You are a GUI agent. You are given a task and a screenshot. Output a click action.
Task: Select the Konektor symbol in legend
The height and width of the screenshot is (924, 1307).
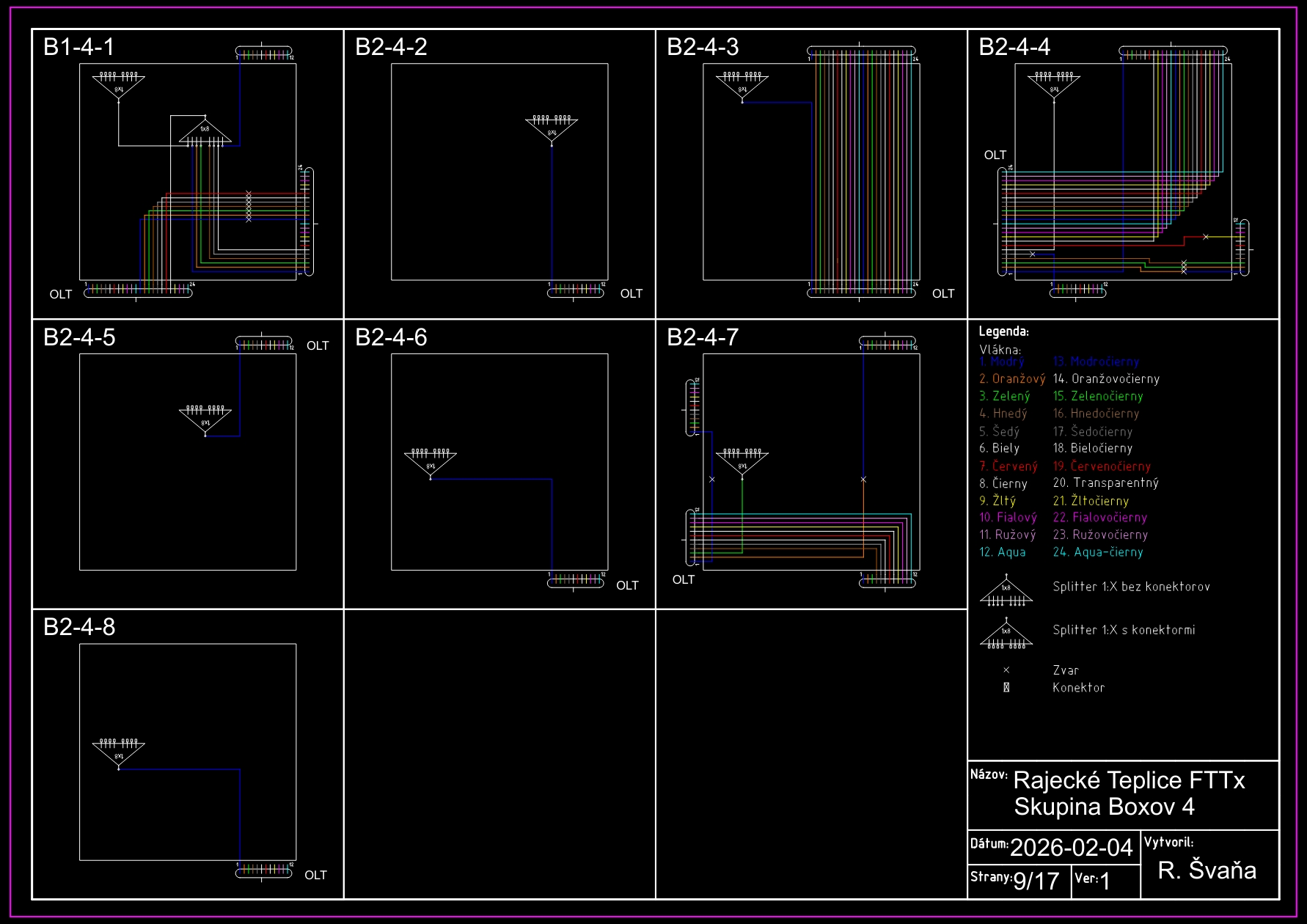tap(1006, 688)
